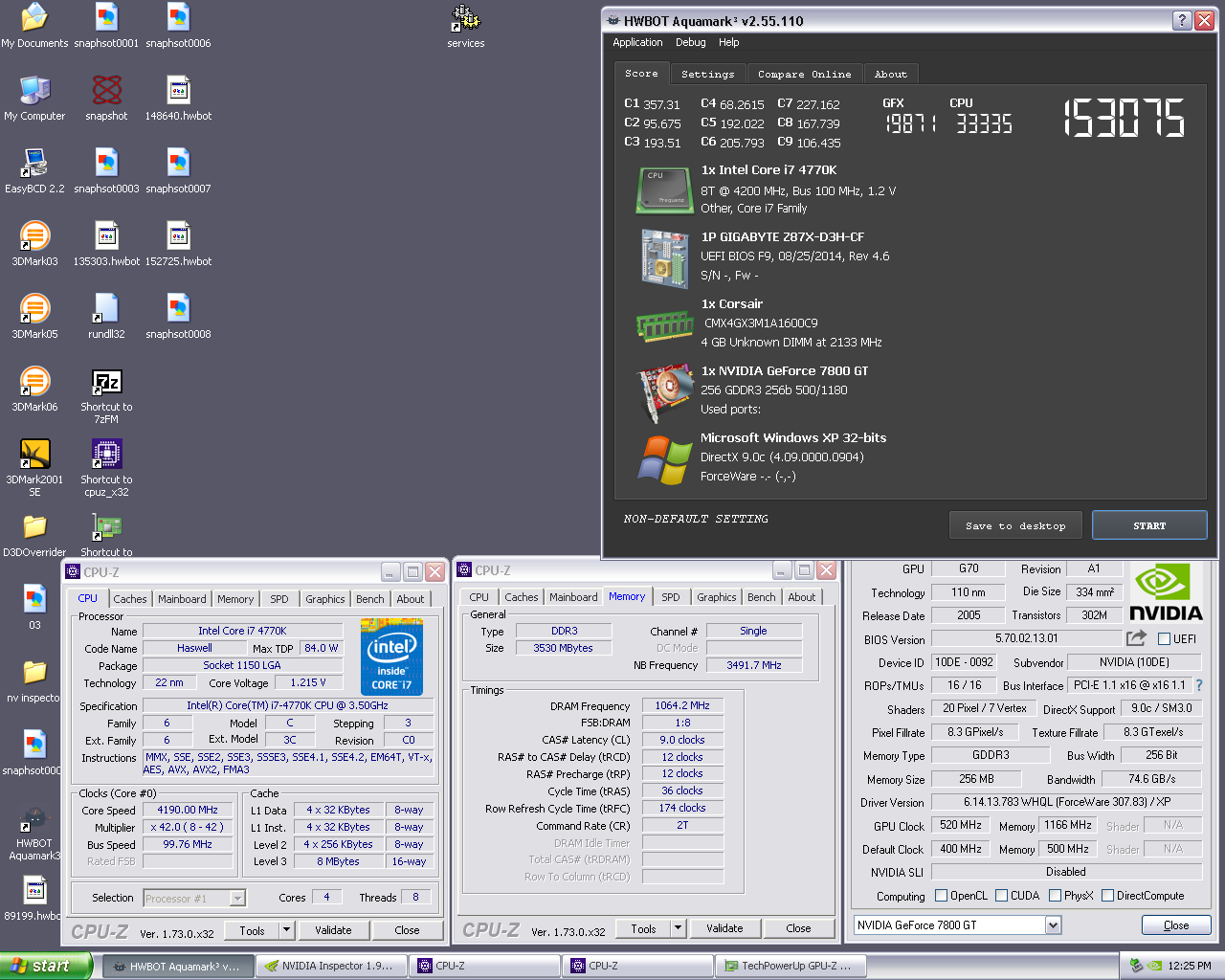Image resolution: width=1225 pixels, height=980 pixels.
Task: Open SPD tab in CPU-Z Memory window
Action: coord(671,597)
